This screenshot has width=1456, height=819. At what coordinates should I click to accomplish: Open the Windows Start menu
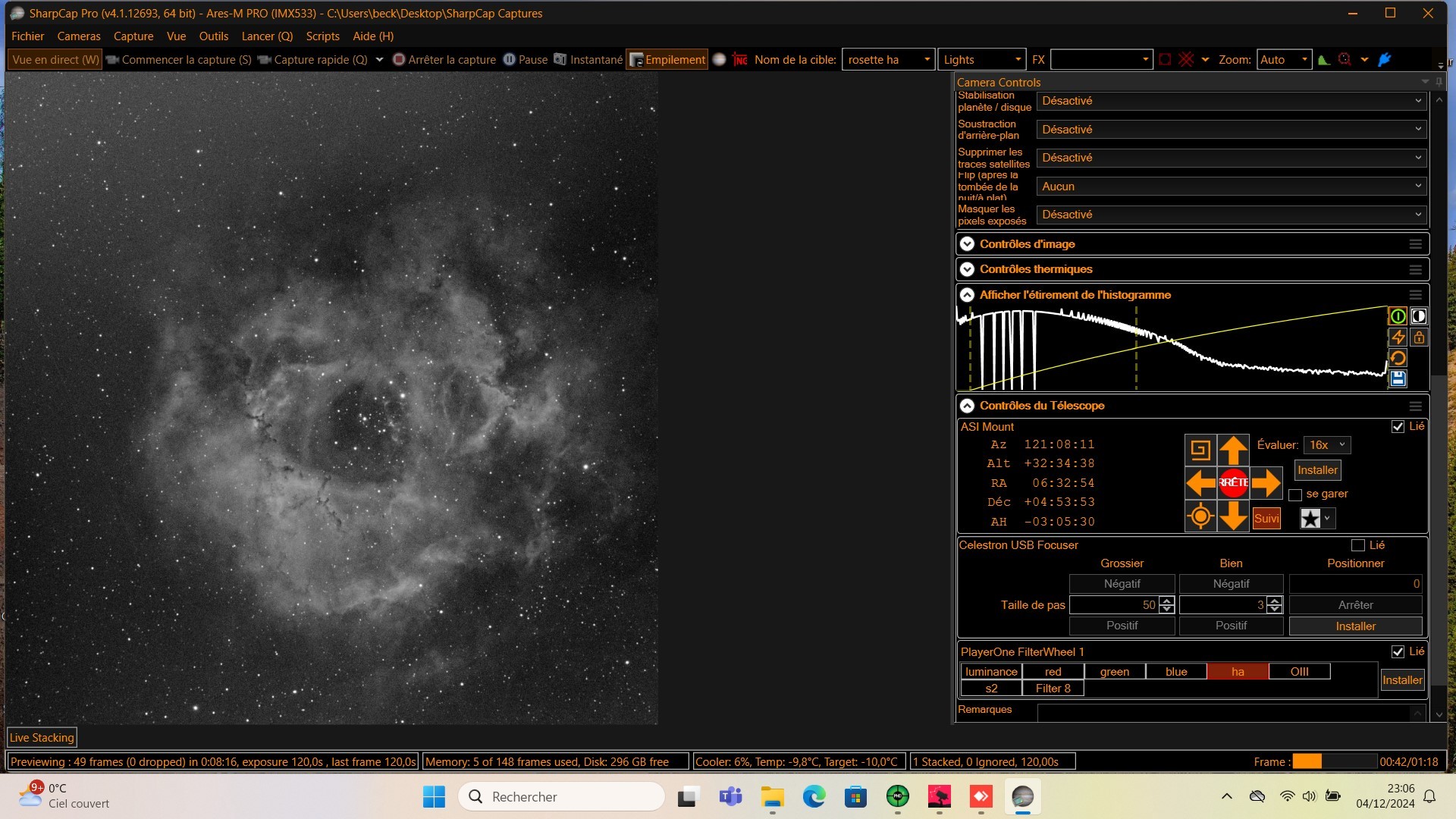434,797
